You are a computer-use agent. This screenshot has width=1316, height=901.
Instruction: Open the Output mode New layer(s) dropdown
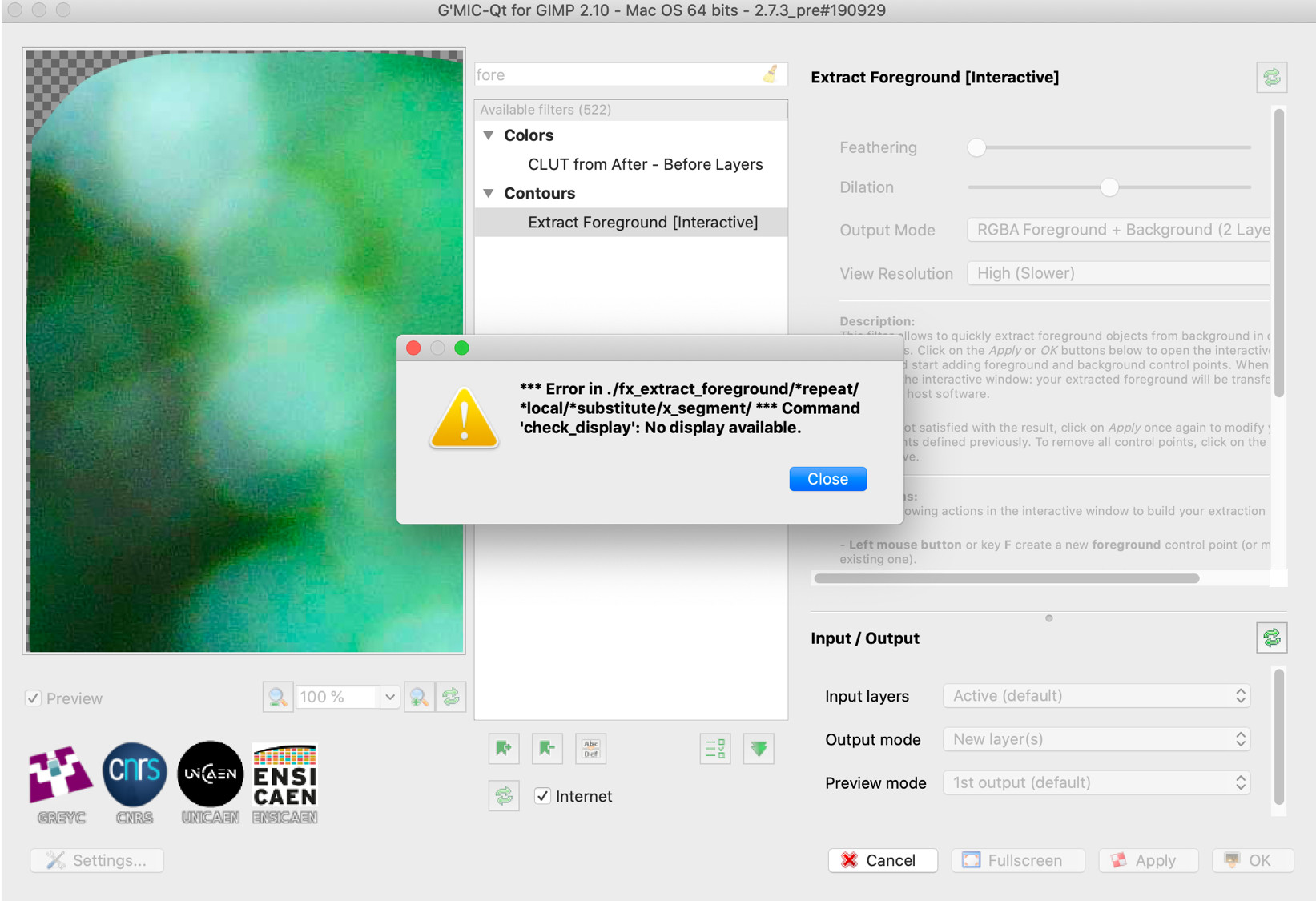(x=1097, y=739)
